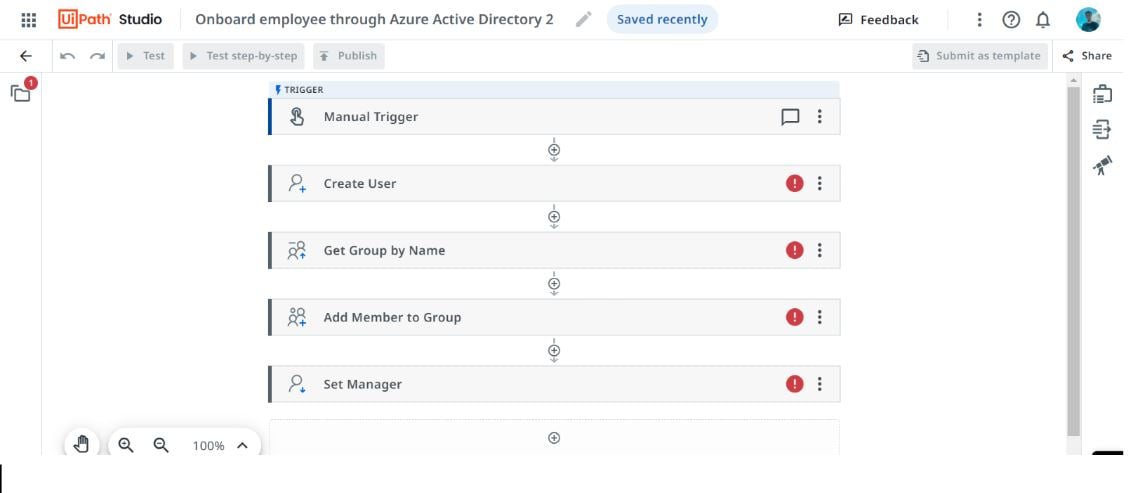Select the Set Manager activity
Viewport: 1140px width, 493px height.
[554, 384]
